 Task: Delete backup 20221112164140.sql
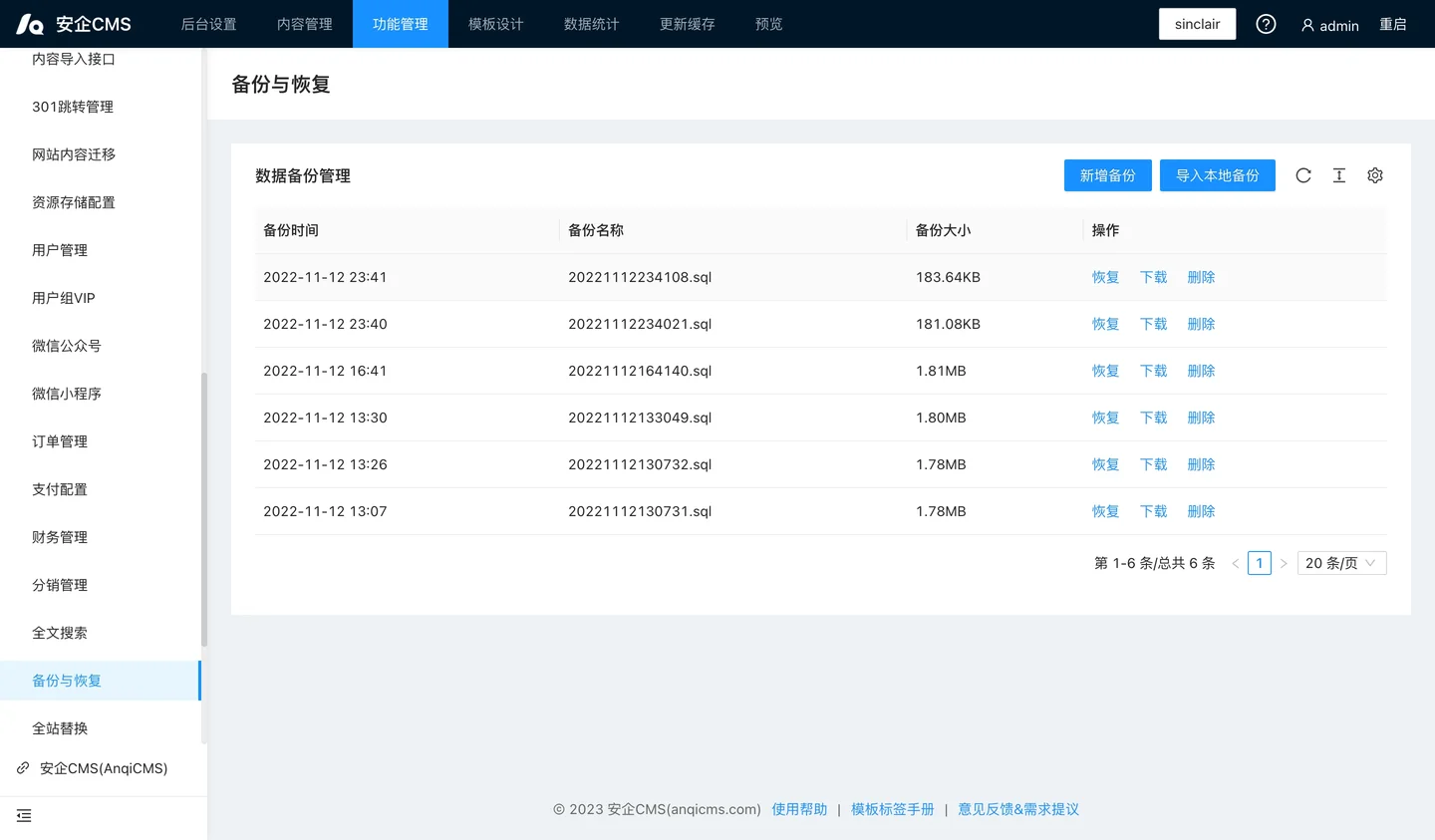pyautogui.click(x=1202, y=371)
